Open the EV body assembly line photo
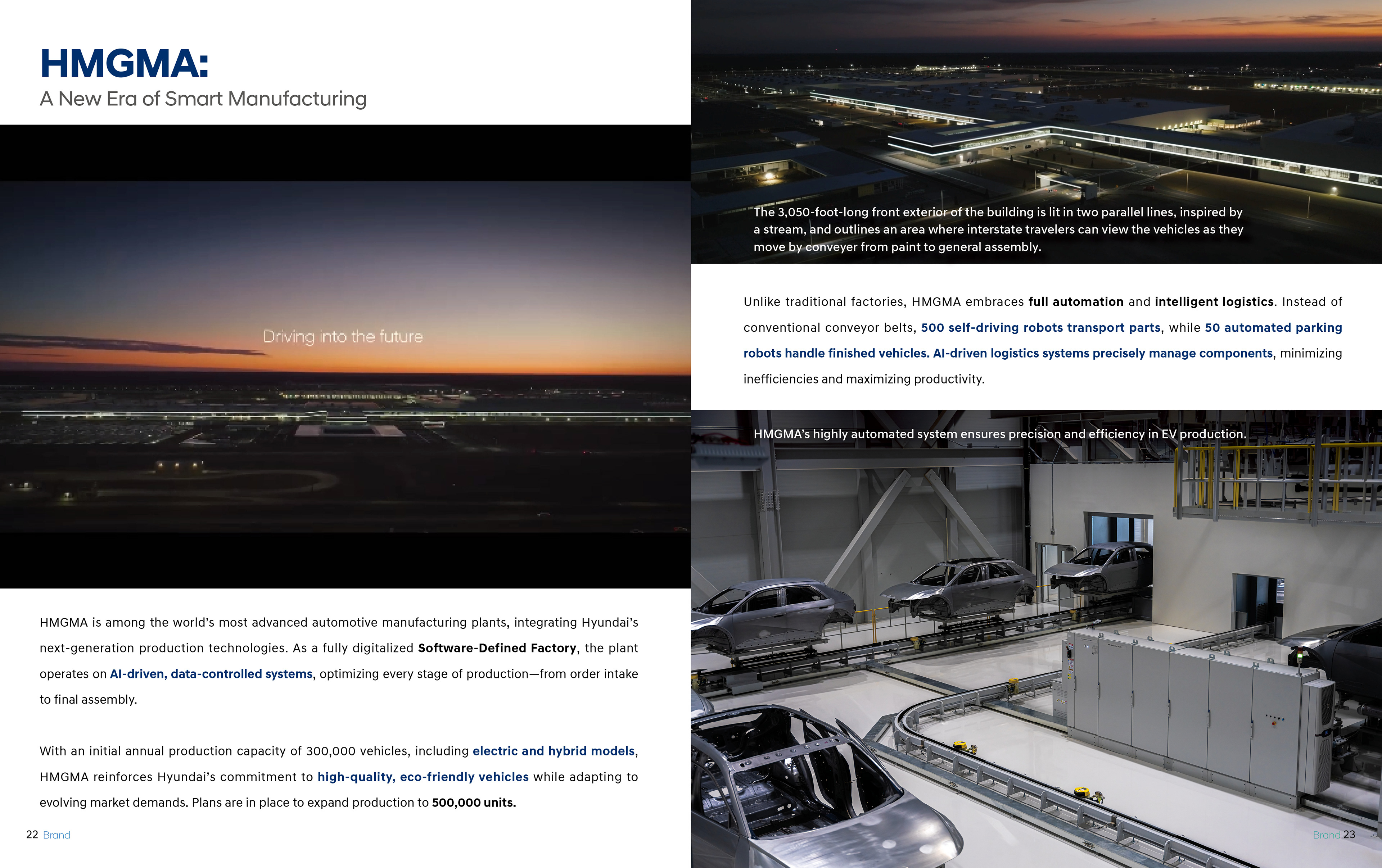The image size is (1382, 868). click(x=1036, y=660)
